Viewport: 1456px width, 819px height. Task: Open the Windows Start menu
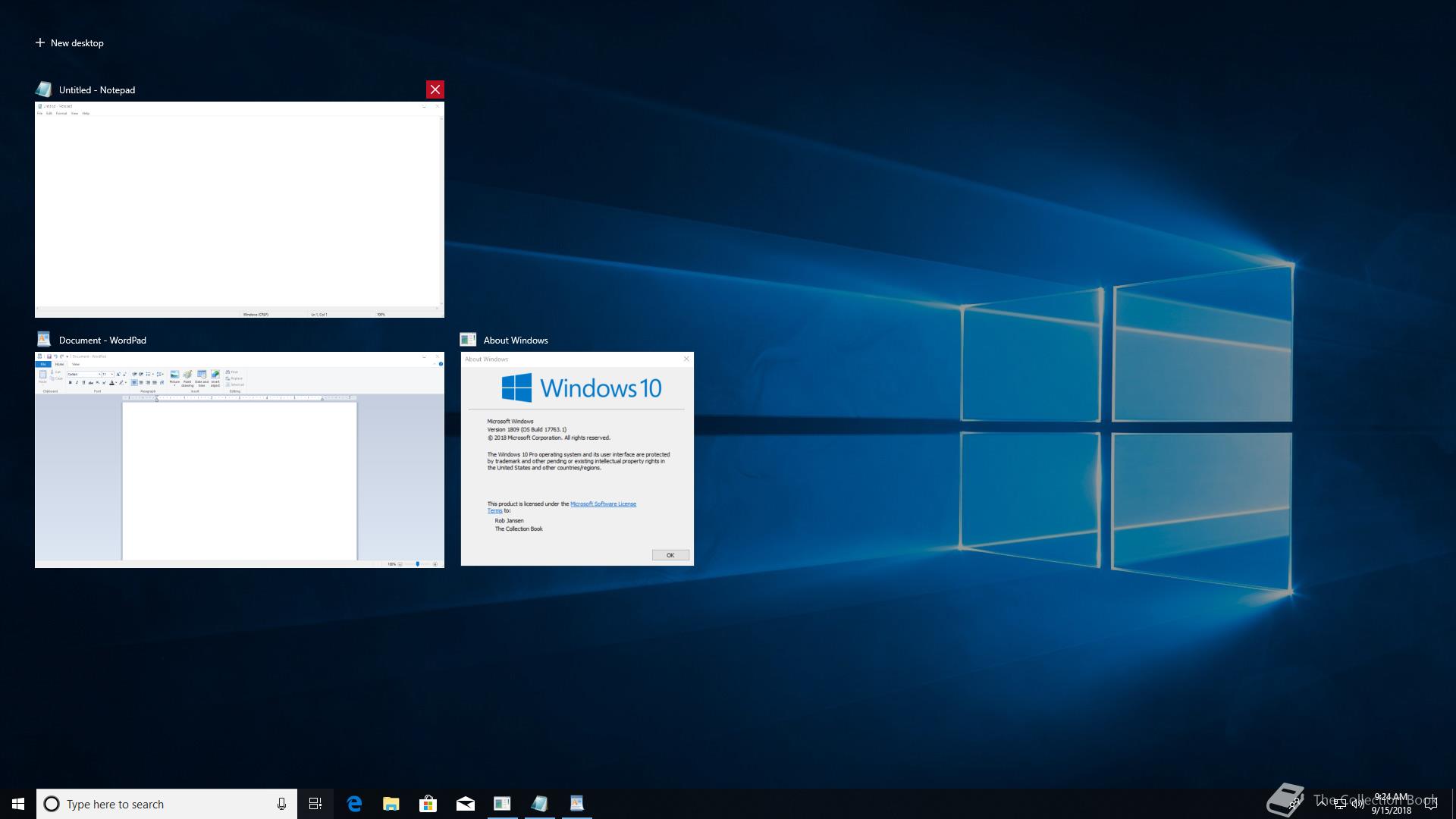(18, 804)
